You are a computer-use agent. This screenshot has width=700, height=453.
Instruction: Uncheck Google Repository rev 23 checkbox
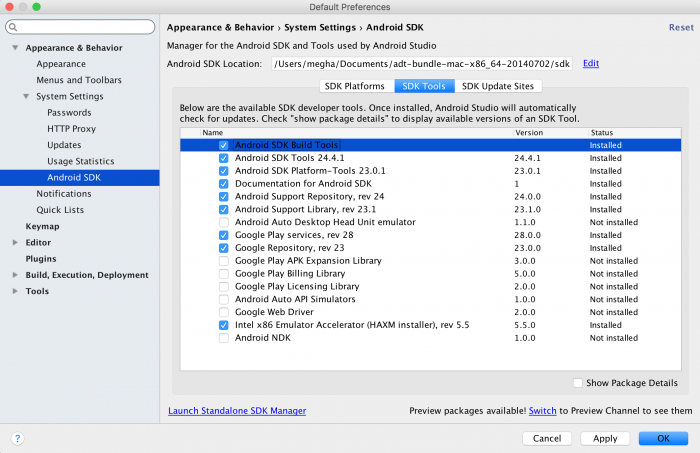[224, 248]
